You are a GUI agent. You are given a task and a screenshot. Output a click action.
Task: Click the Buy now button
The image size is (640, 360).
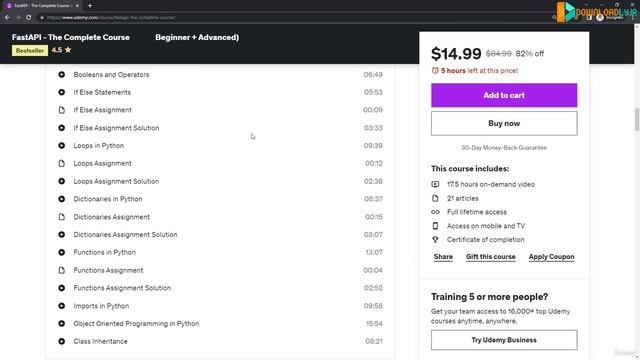[x=504, y=123]
